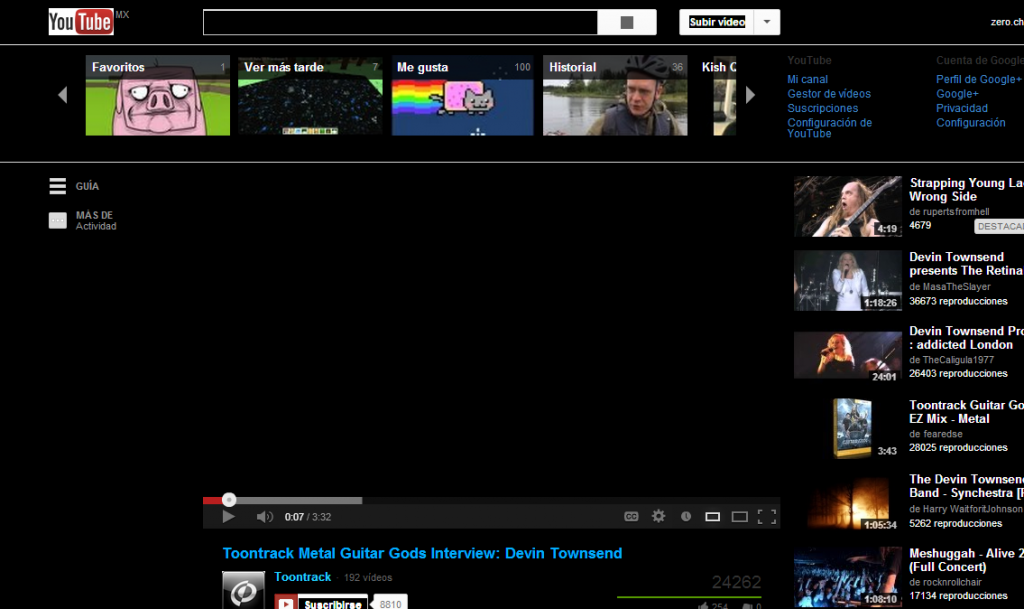Click the Meshuggah - Alive title
The height and width of the screenshot is (609, 1024).
click(x=966, y=560)
